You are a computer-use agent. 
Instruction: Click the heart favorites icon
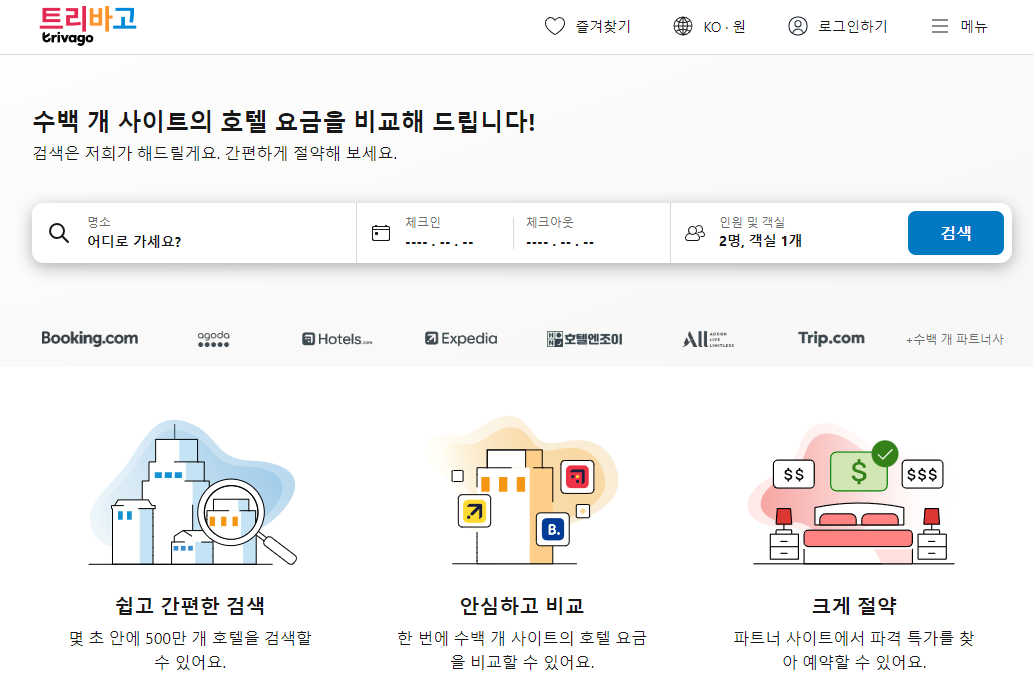[555, 26]
